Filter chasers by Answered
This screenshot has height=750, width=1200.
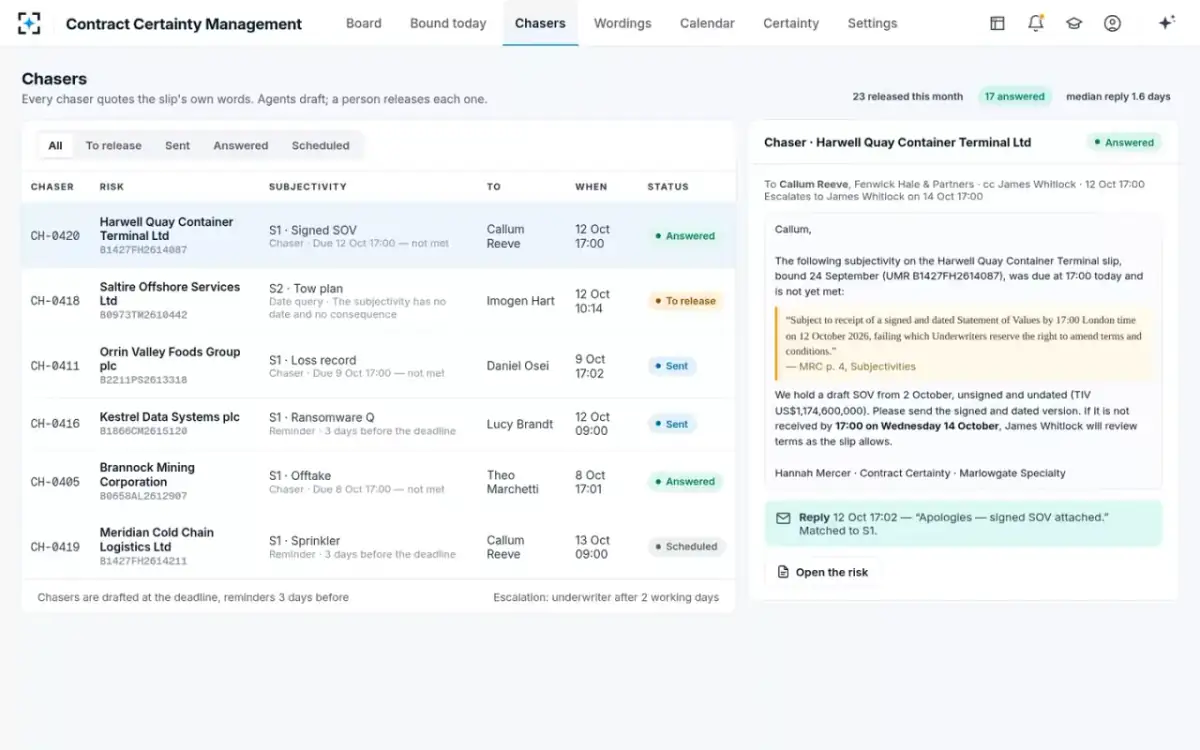click(240, 145)
